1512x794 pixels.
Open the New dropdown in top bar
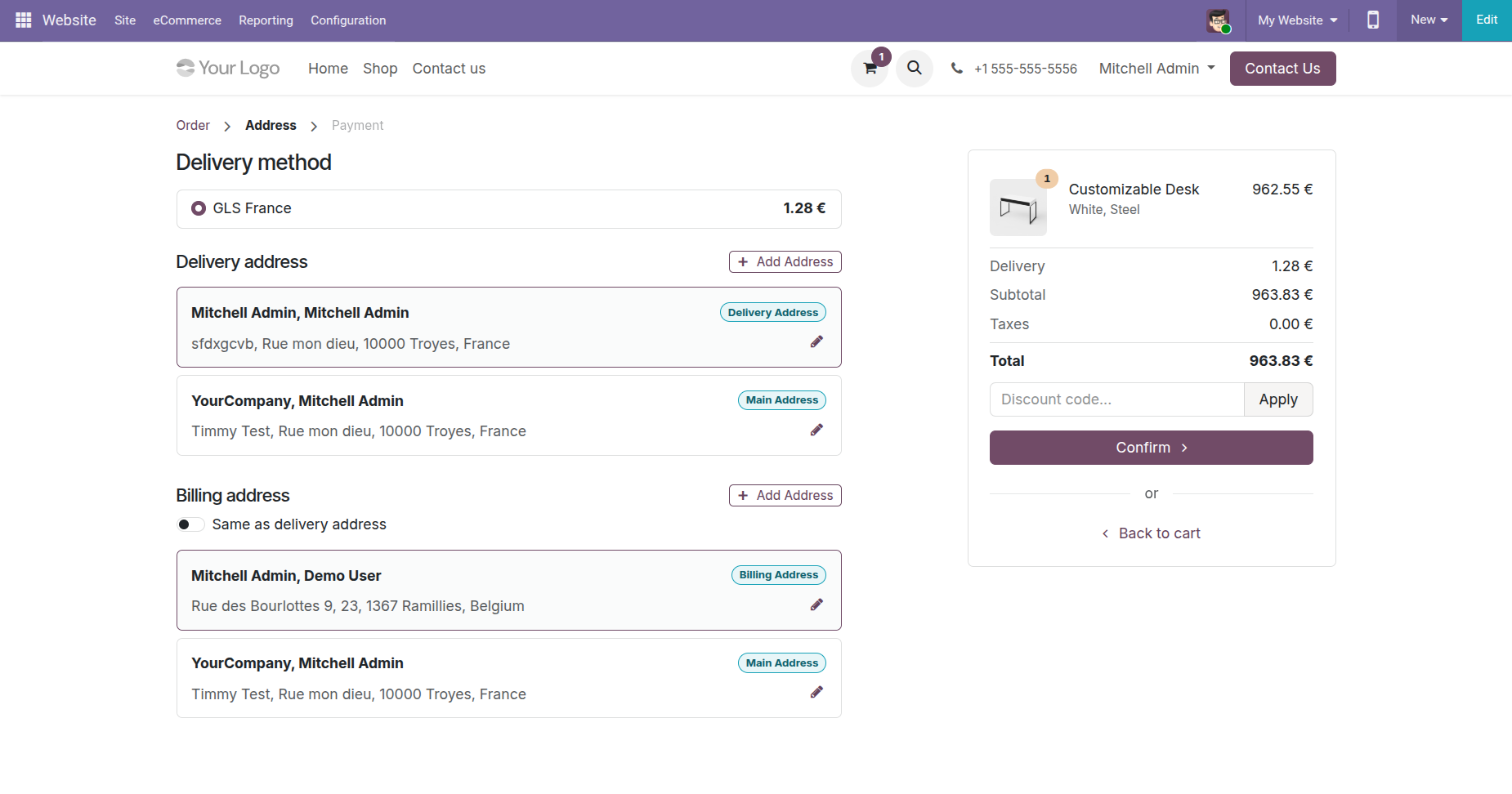[x=1429, y=20]
